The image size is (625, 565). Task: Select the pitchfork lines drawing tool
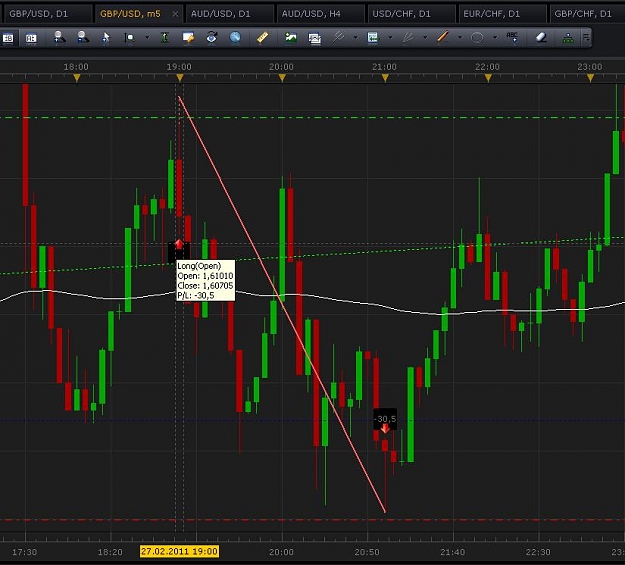click(338, 37)
